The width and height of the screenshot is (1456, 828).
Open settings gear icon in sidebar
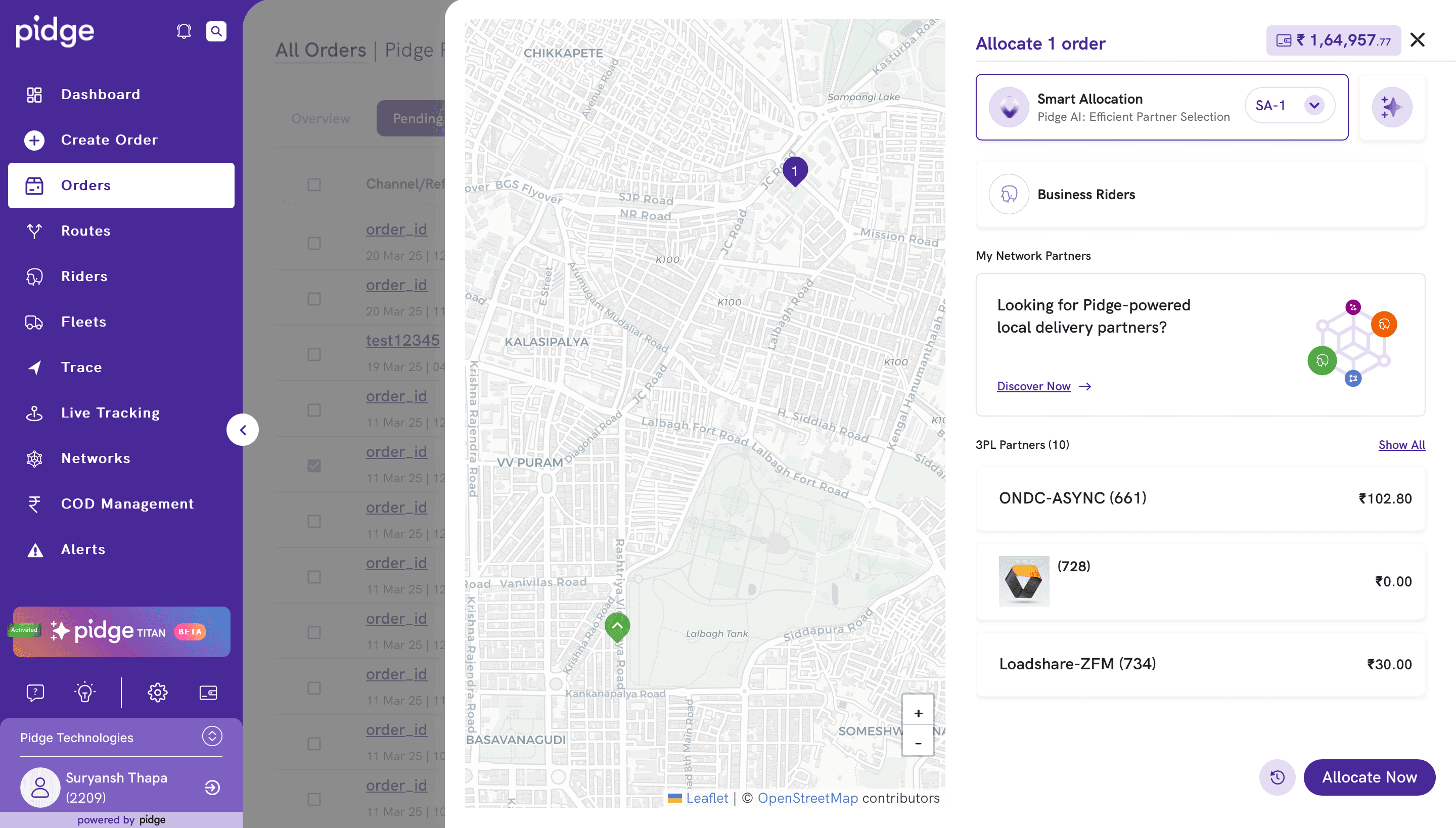[158, 692]
